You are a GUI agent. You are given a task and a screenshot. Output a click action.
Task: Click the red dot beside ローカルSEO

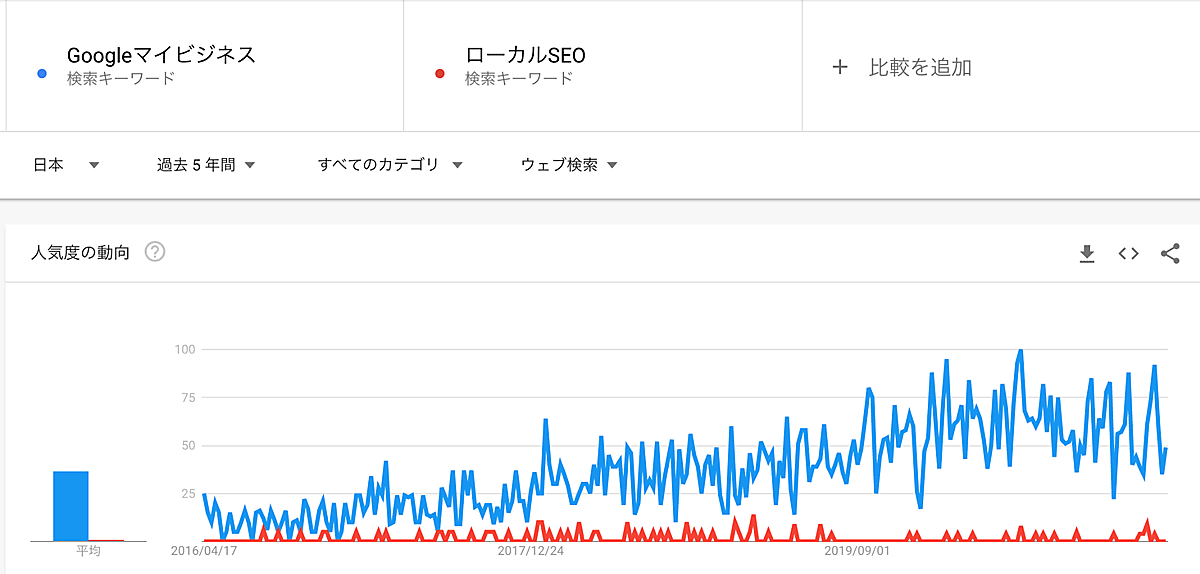pyautogui.click(x=439, y=74)
